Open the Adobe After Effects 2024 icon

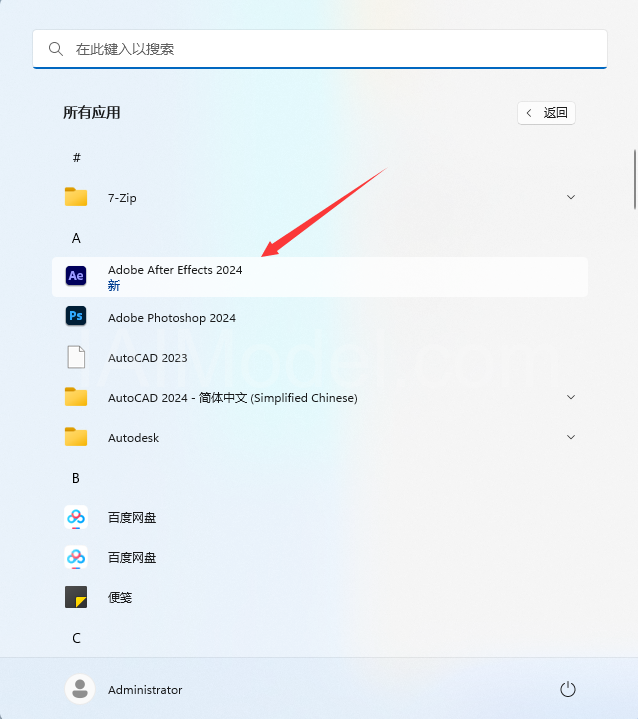coord(76,276)
